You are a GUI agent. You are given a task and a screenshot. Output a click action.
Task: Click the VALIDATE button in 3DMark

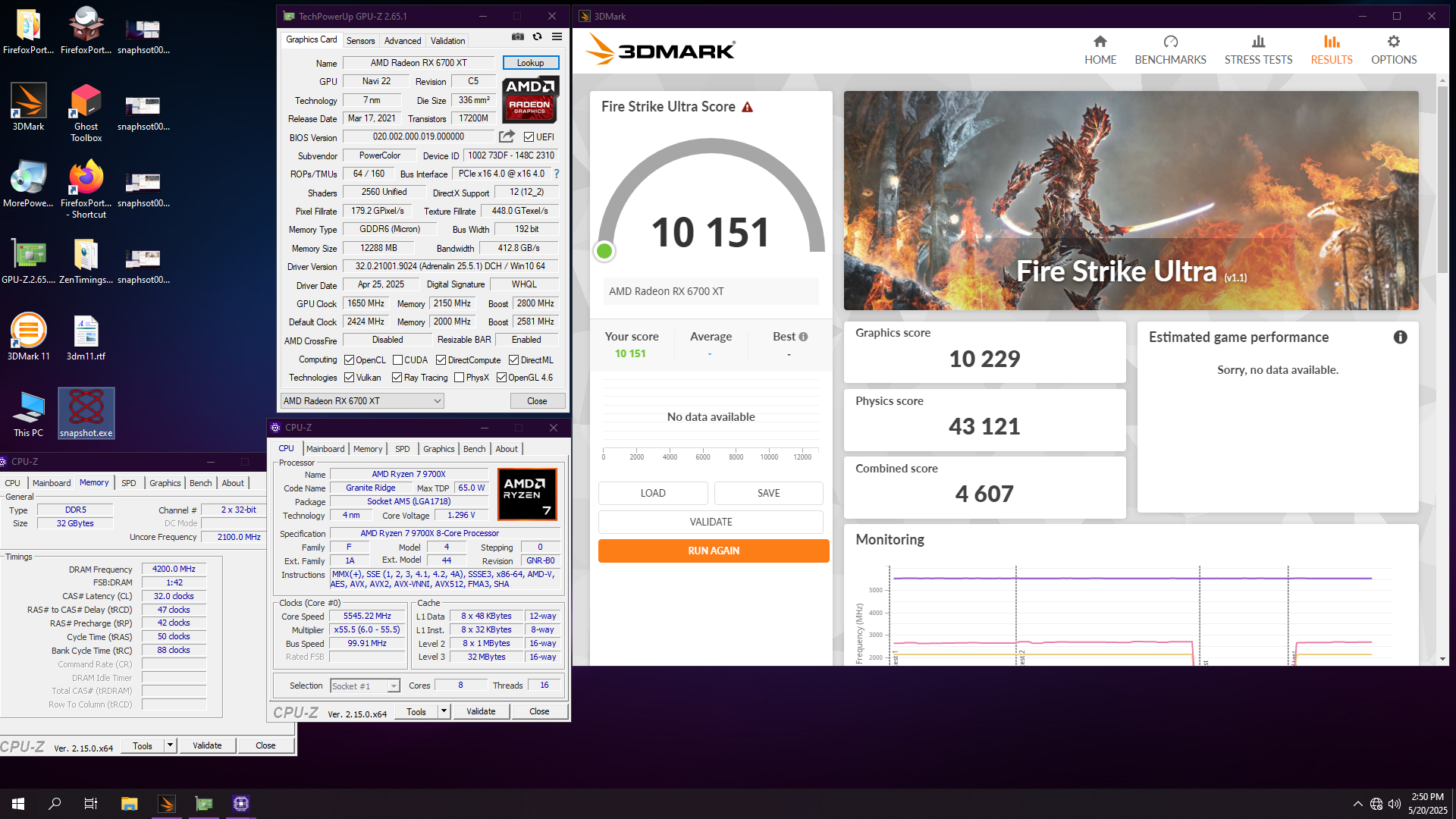tap(711, 522)
